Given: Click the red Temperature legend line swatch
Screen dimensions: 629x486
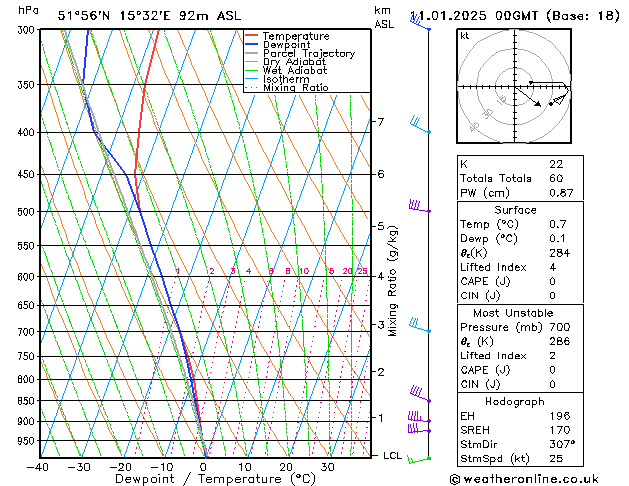Looking at the screenshot, I should [x=251, y=36].
